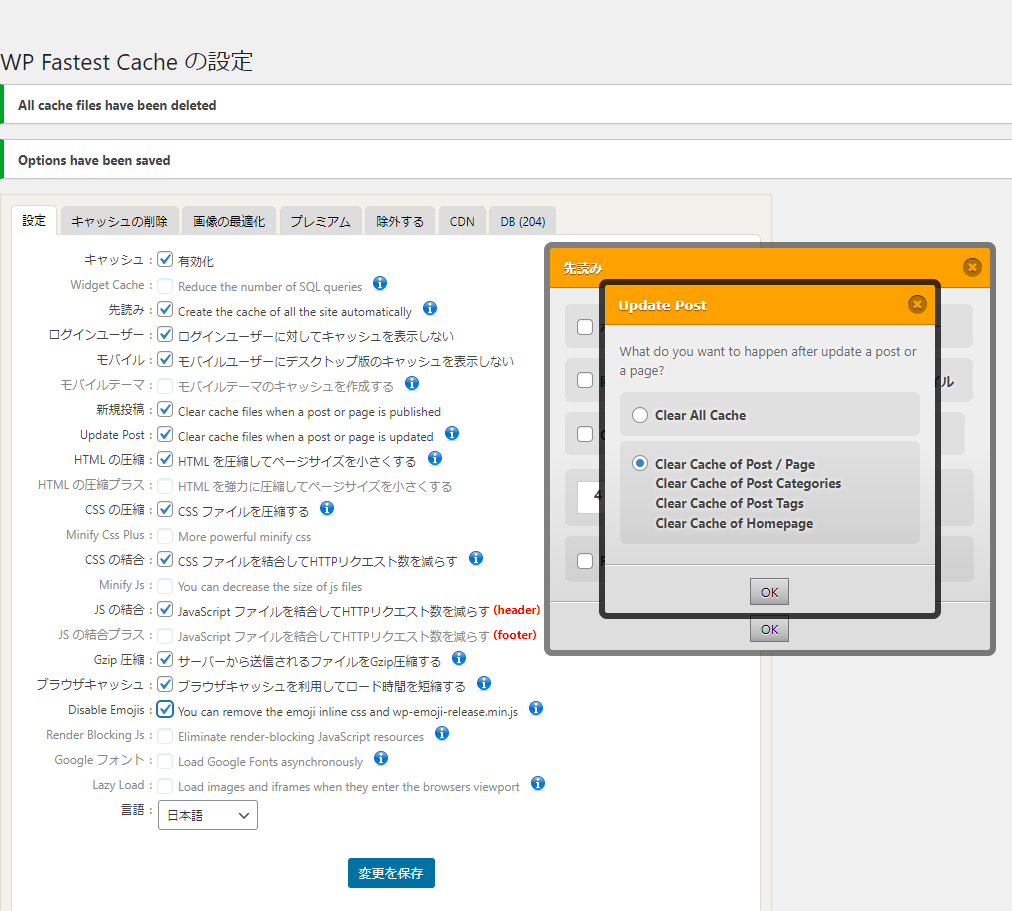Toggle Gzip 圧縮 checkbox
1012x911 pixels.
click(165, 659)
